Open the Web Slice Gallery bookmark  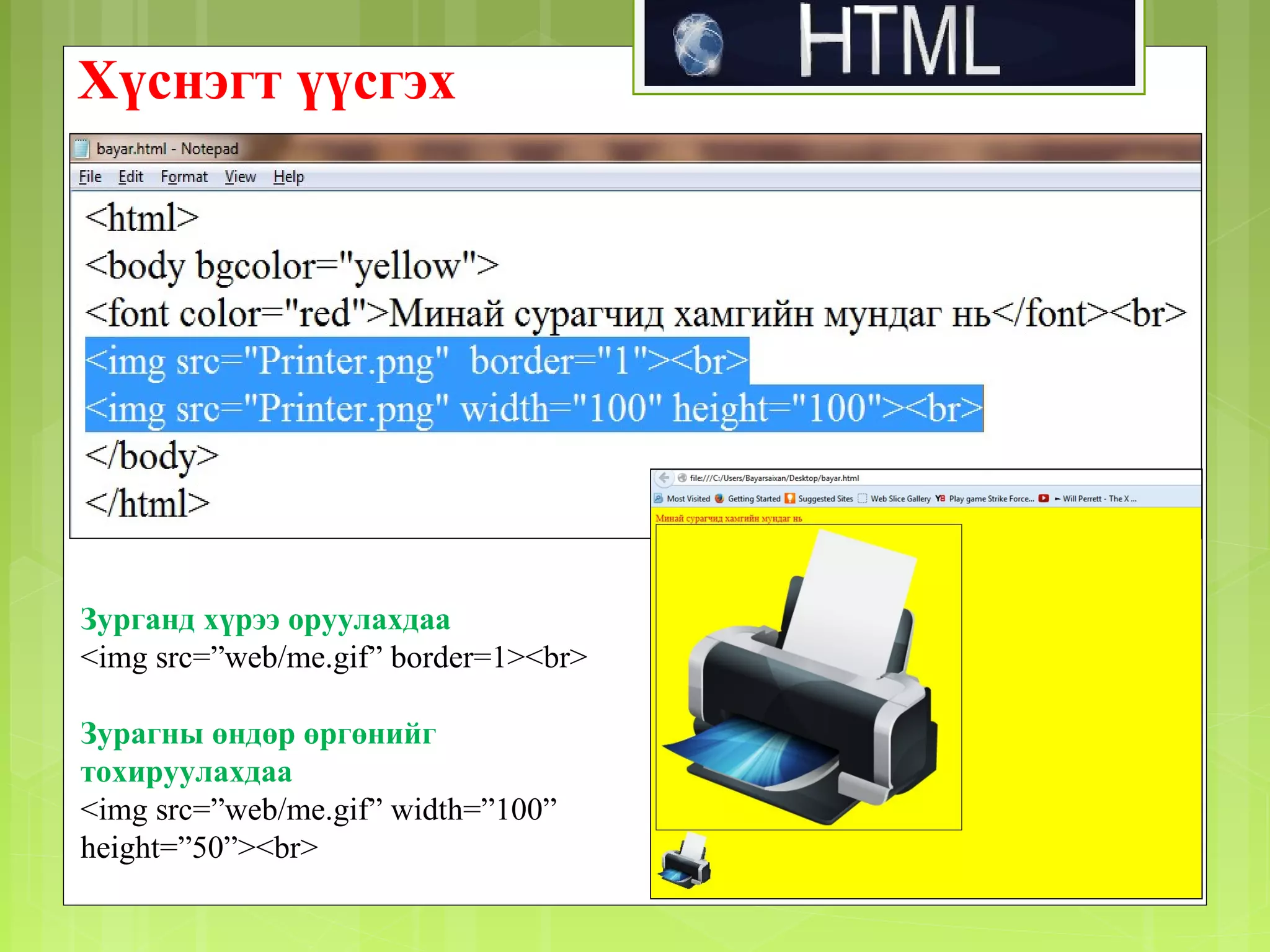coord(900,498)
